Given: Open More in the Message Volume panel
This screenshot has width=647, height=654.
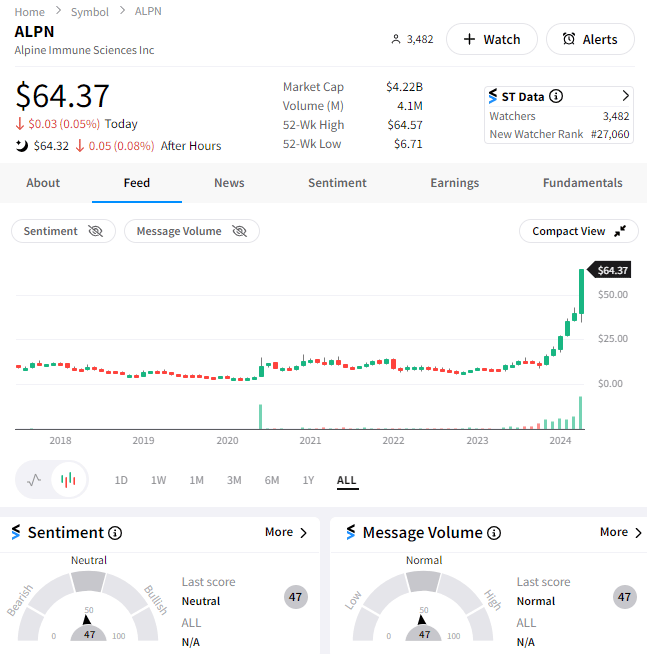Looking at the screenshot, I should click(621, 532).
